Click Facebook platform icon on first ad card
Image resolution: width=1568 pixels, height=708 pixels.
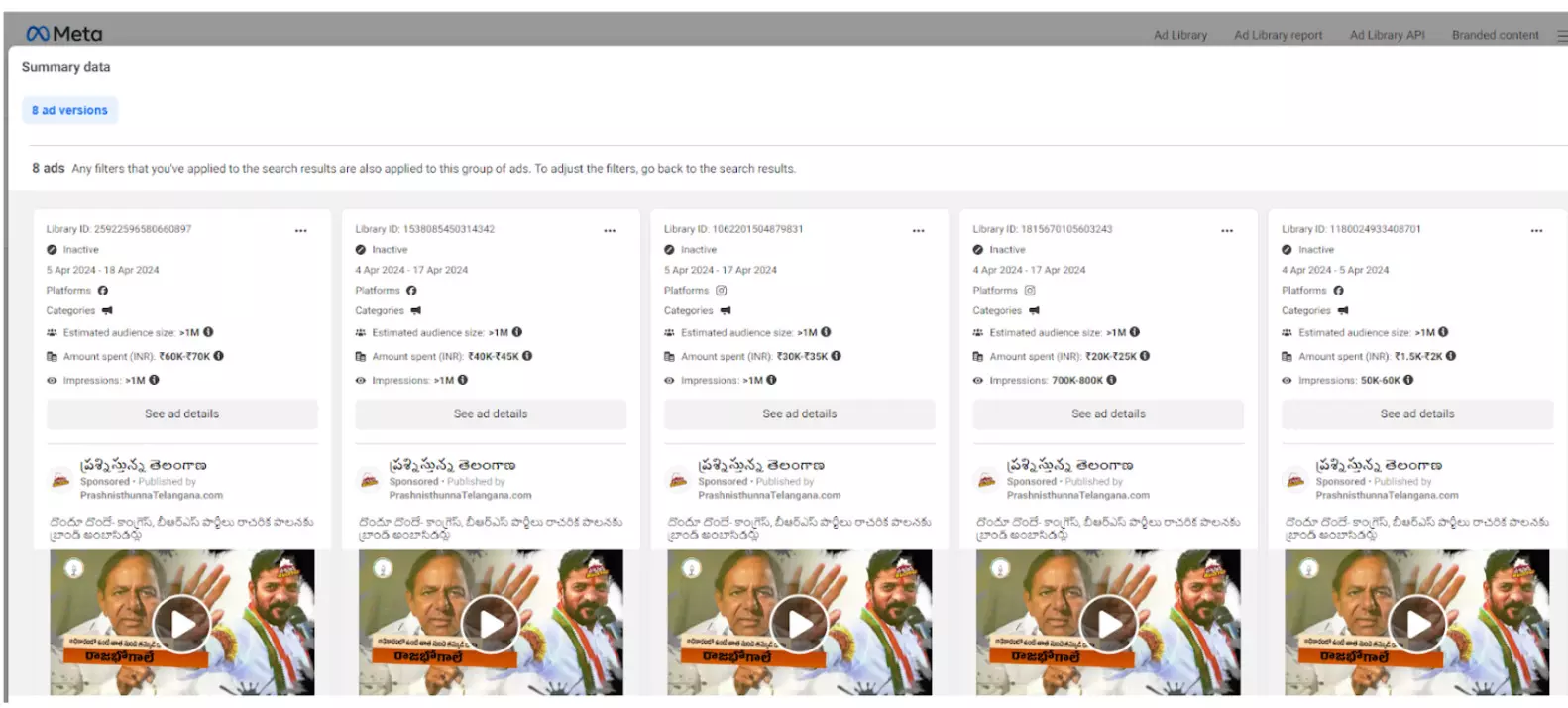tap(103, 291)
